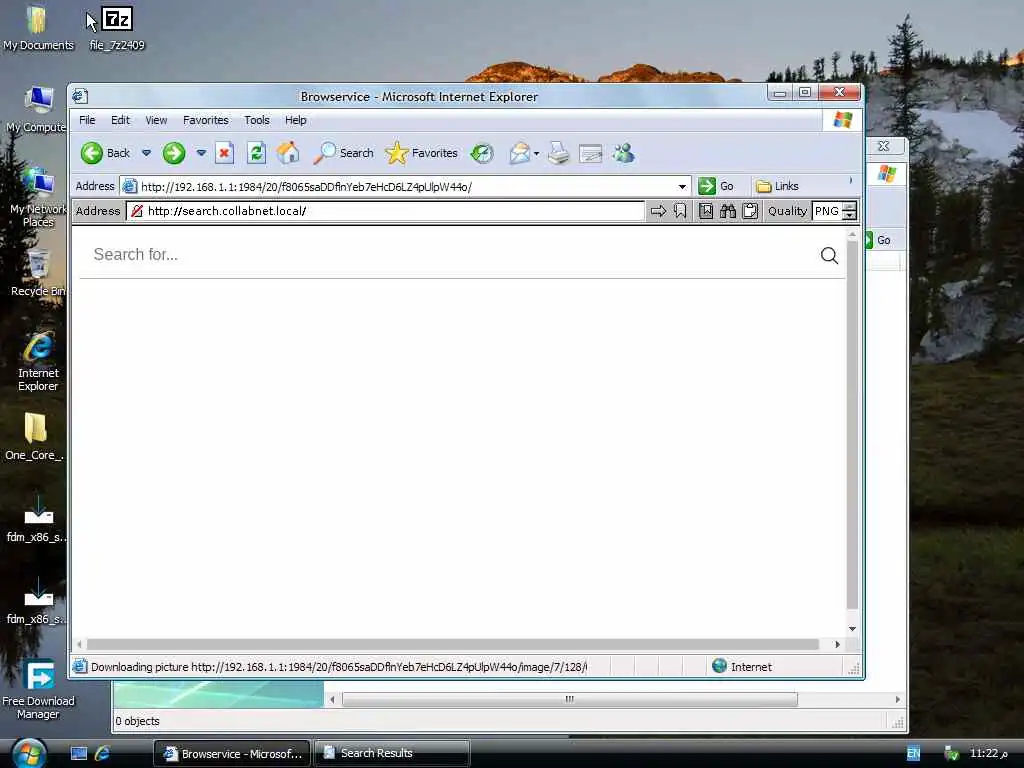
Task: Expand the Links toolbar chevron
Action: click(850, 181)
